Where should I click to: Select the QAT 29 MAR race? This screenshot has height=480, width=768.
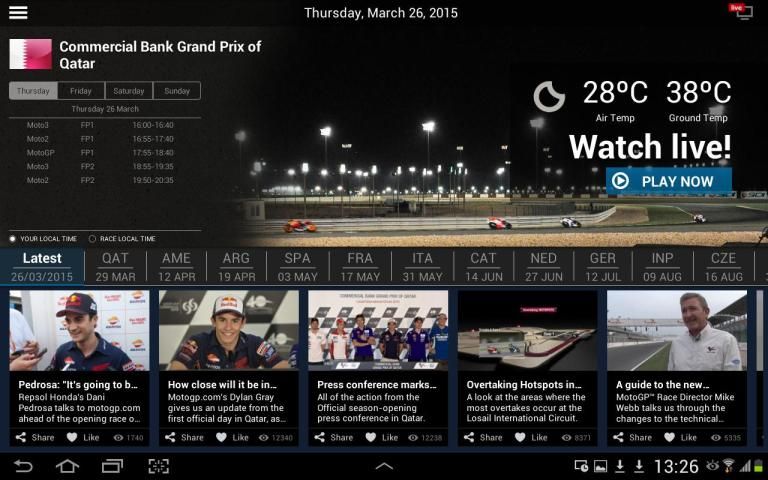click(x=116, y=267)
